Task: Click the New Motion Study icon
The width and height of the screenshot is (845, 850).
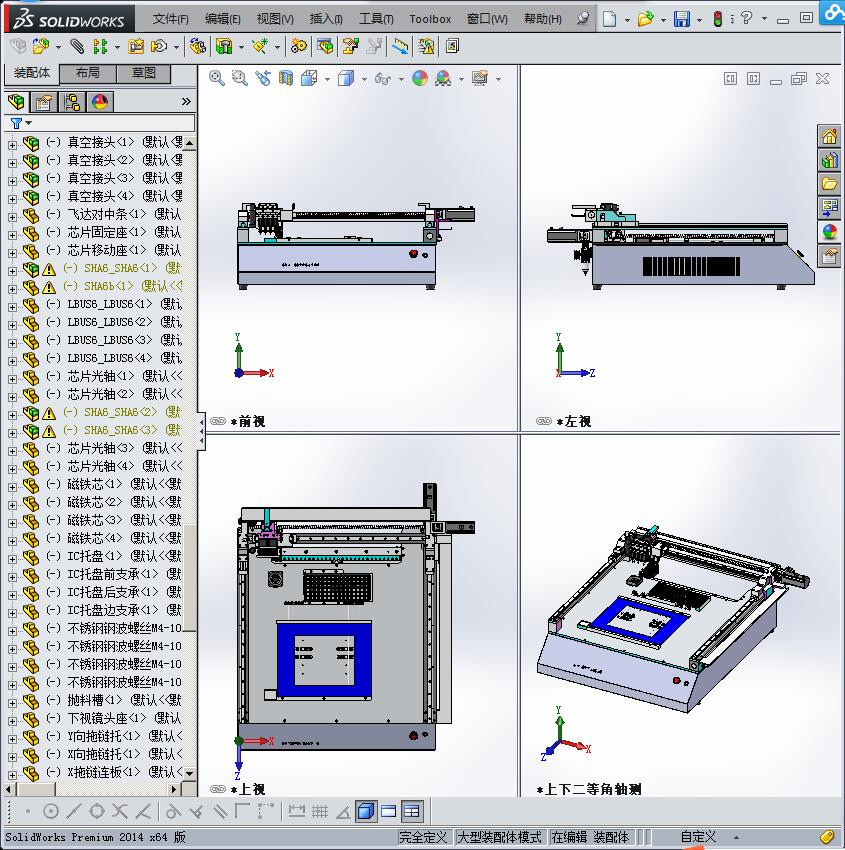Action: (298, 47)
